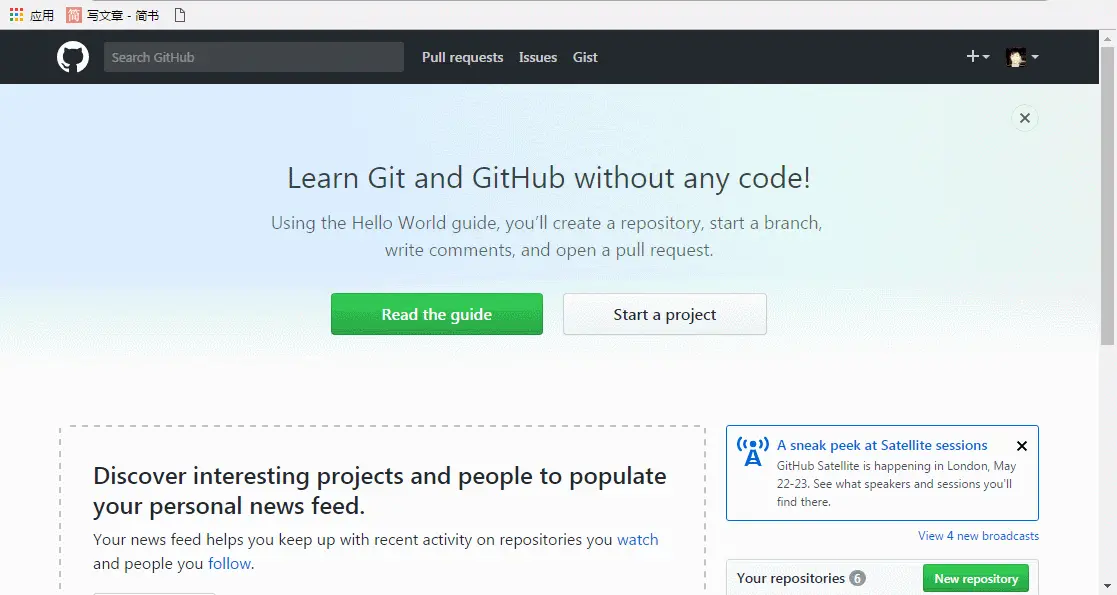Viewport: 1117px width, 595px height.
Task: Click the Start a project button
Action: (665, 314)
